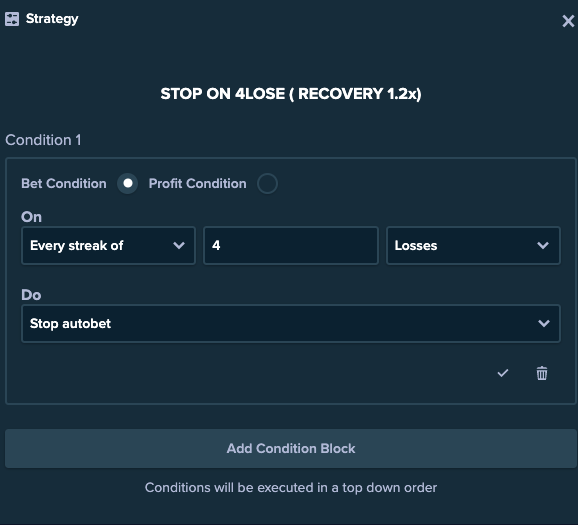Open the 'Stop autobet' action dropdown
Viewport: 578px width, 525px height.
[x=291, y=323]
